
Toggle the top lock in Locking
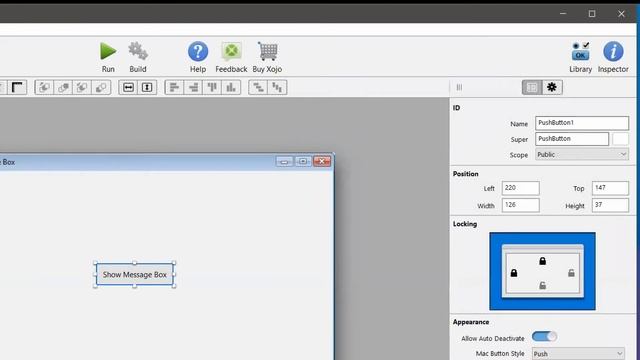[x=542, y=261]
